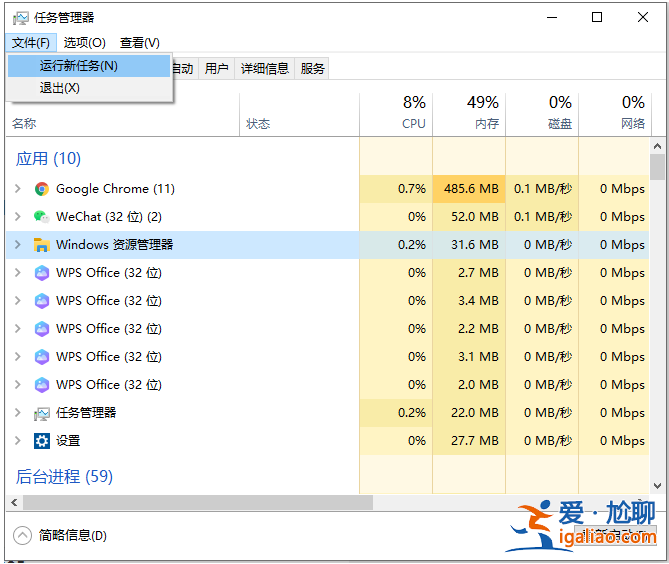This screenshot has width=669, height=564.
Task: Click the WPS Office icon with 3.4 MB memory
Action: (x=41, y=301)
